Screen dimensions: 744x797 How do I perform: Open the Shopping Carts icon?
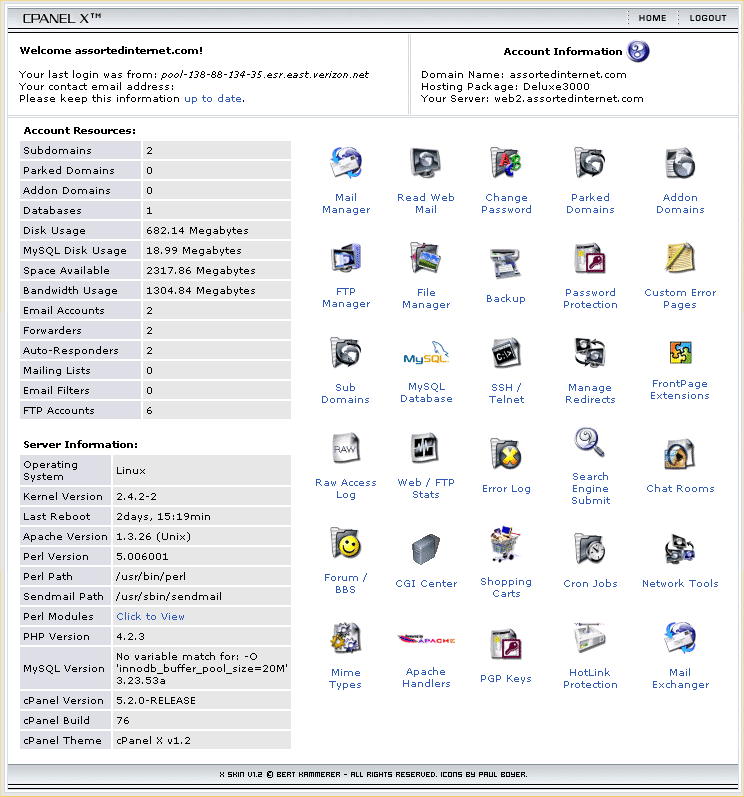[x=506, y=543]
